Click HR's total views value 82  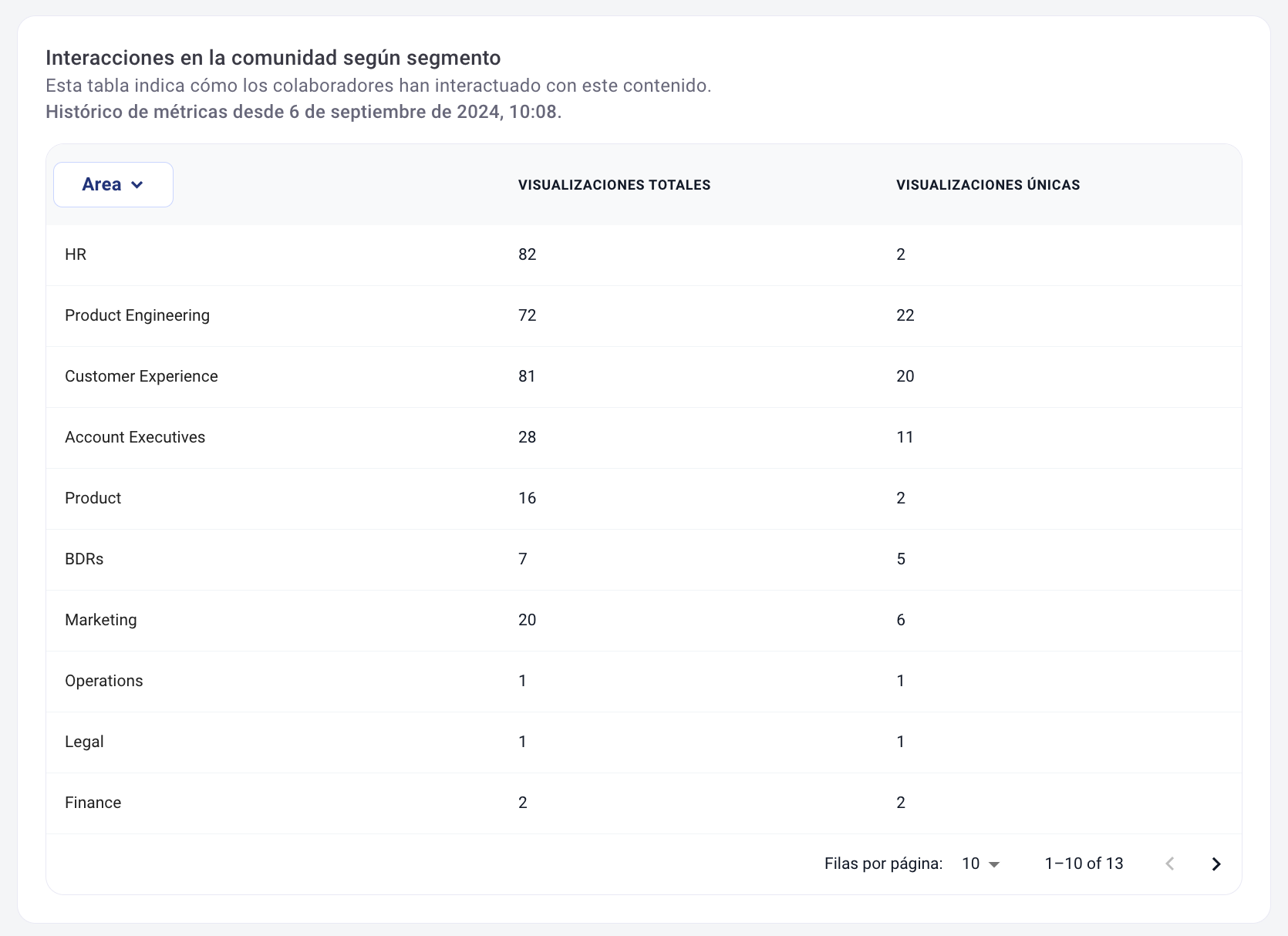[527, 254]
